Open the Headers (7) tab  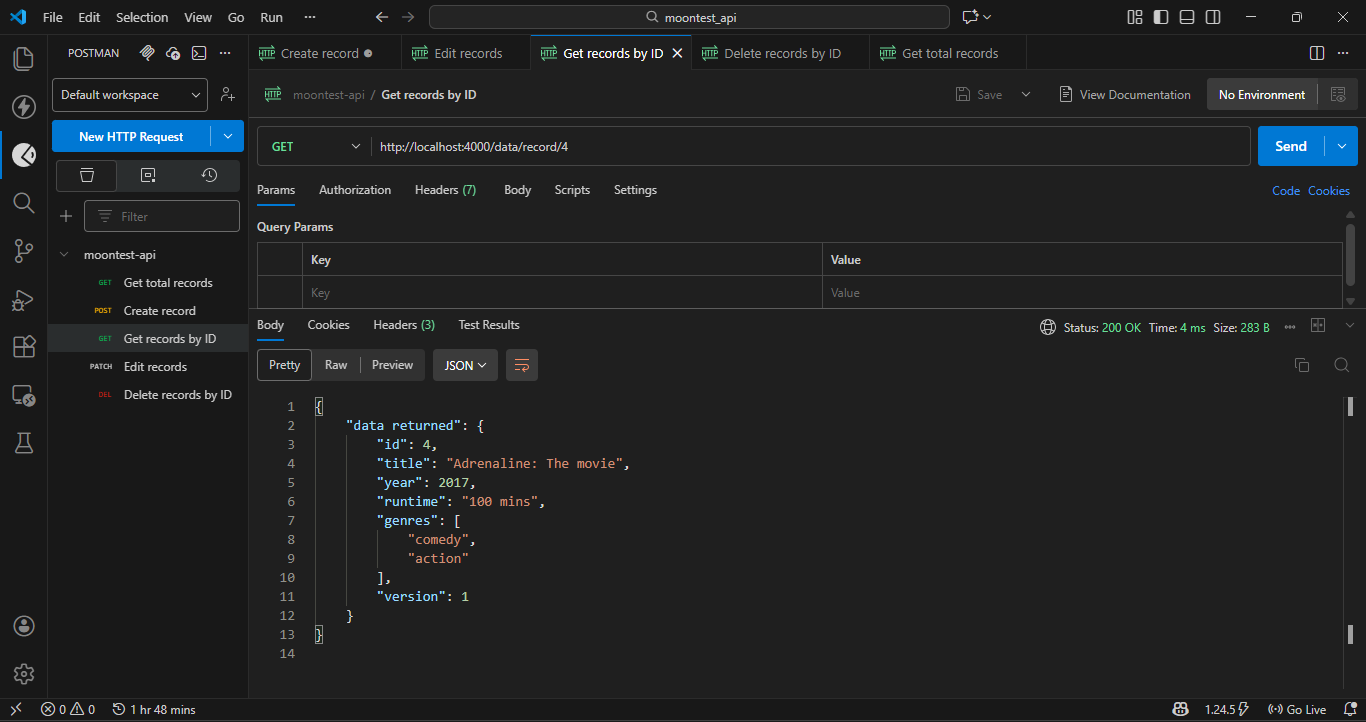pyautogui.click(x=445, y=190)
